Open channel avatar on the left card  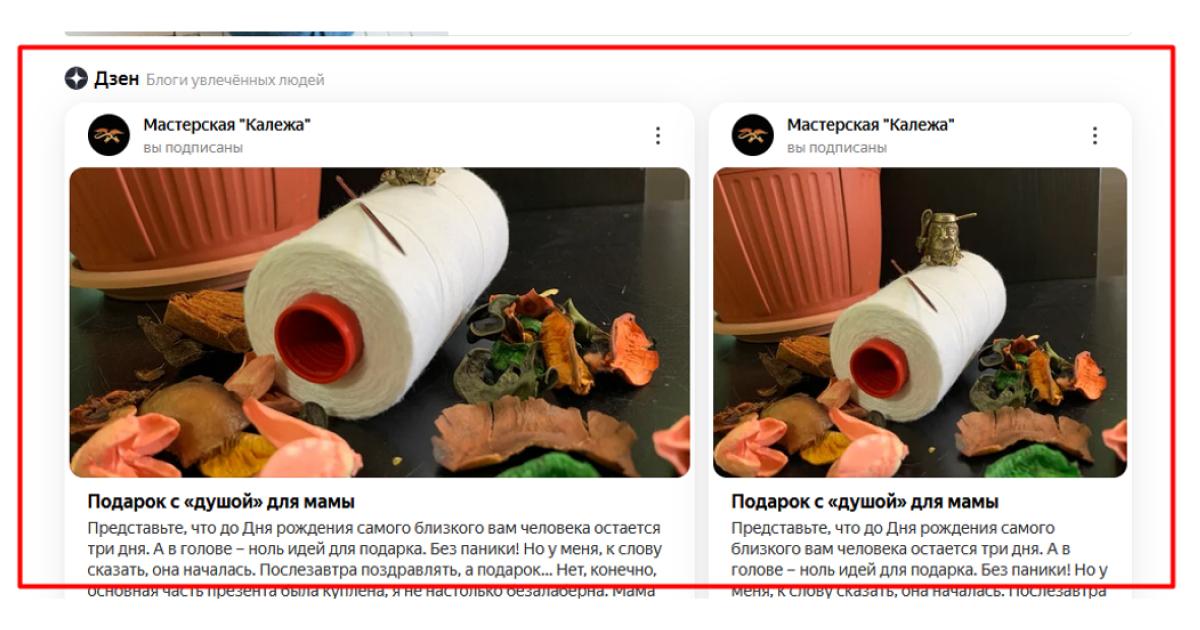(x=109, y=135)
